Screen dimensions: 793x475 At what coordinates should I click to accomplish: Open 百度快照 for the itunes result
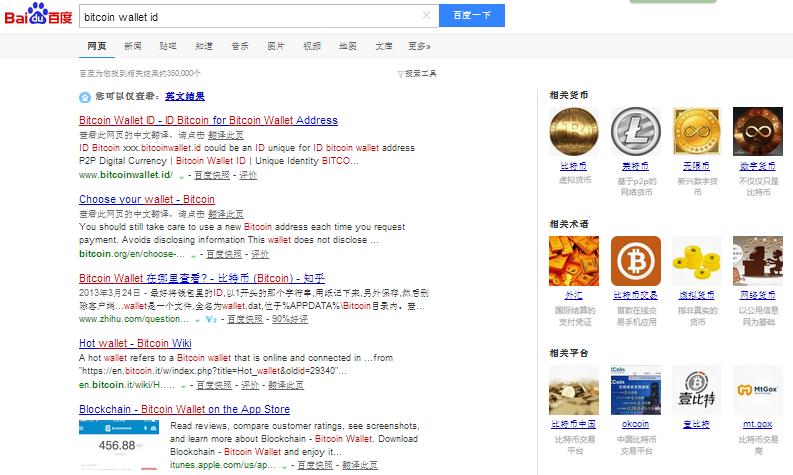[x=315, y=465]
